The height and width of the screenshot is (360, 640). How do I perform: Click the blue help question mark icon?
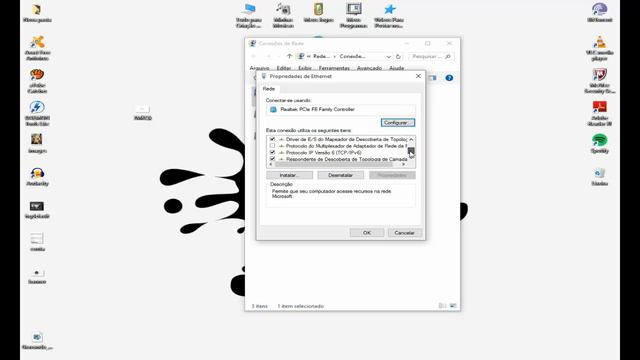pos(449,78)
